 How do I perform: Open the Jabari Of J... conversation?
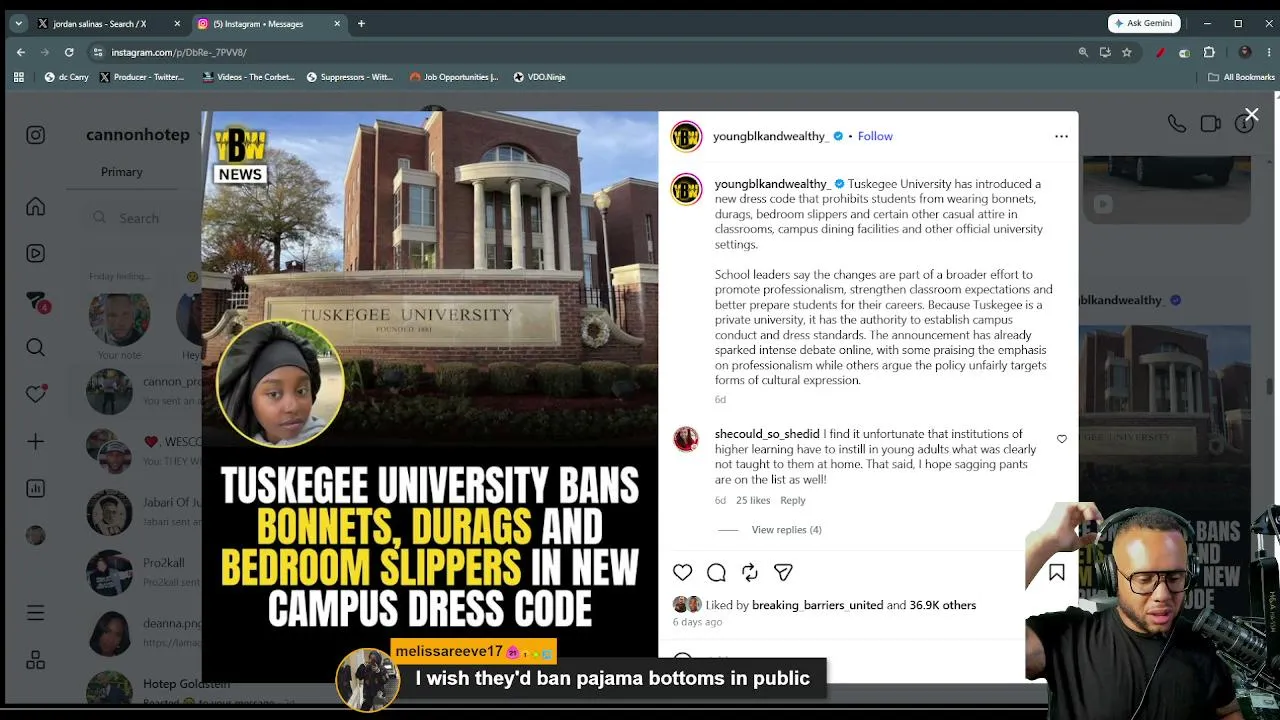tap(144, 514)
